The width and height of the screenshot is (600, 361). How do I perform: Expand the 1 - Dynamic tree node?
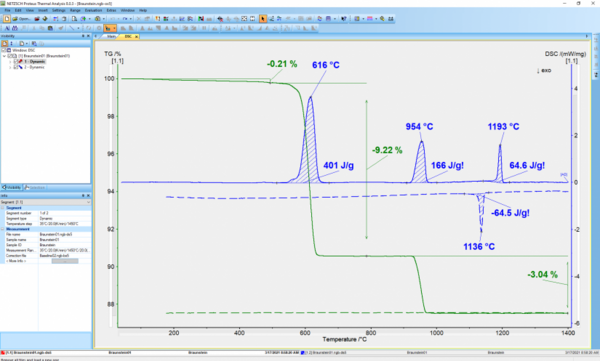[x=10, y=61]
